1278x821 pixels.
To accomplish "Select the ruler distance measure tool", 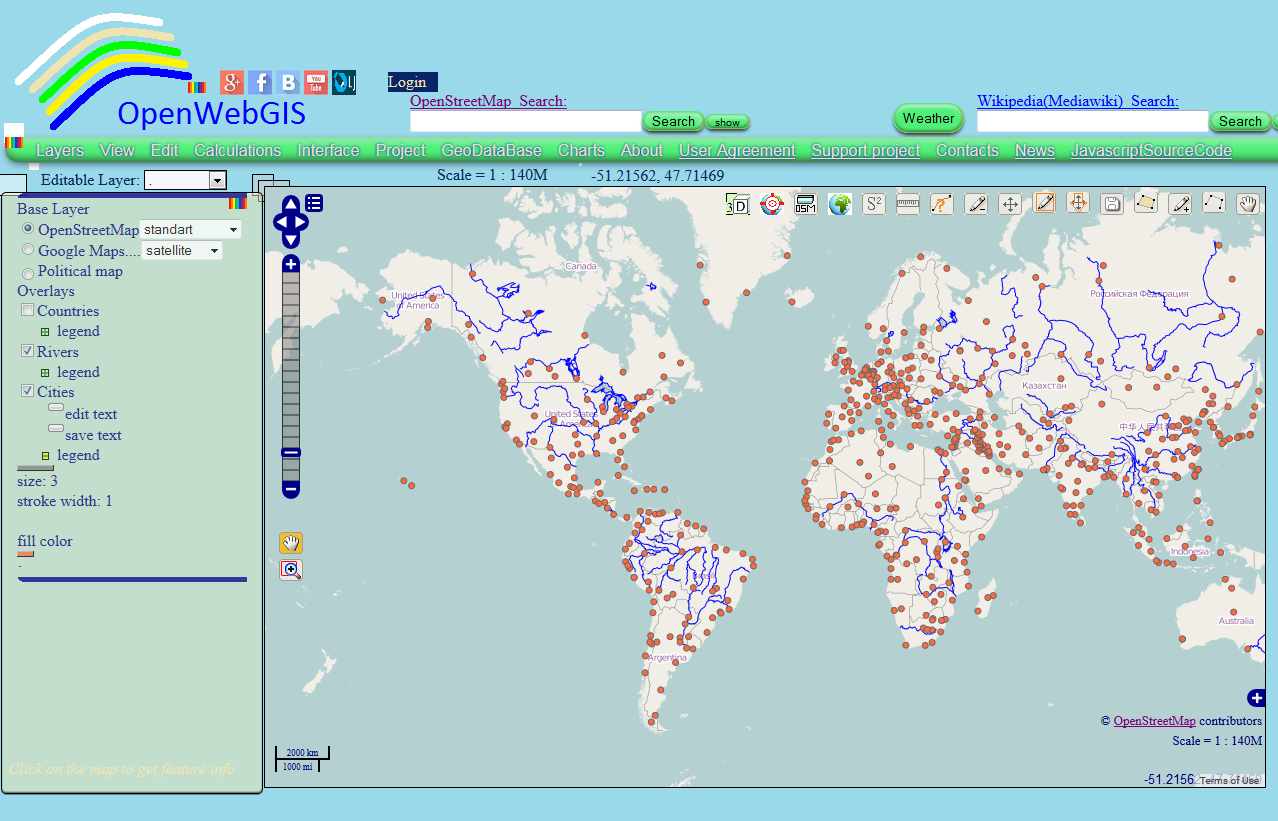I will point(908,204).
